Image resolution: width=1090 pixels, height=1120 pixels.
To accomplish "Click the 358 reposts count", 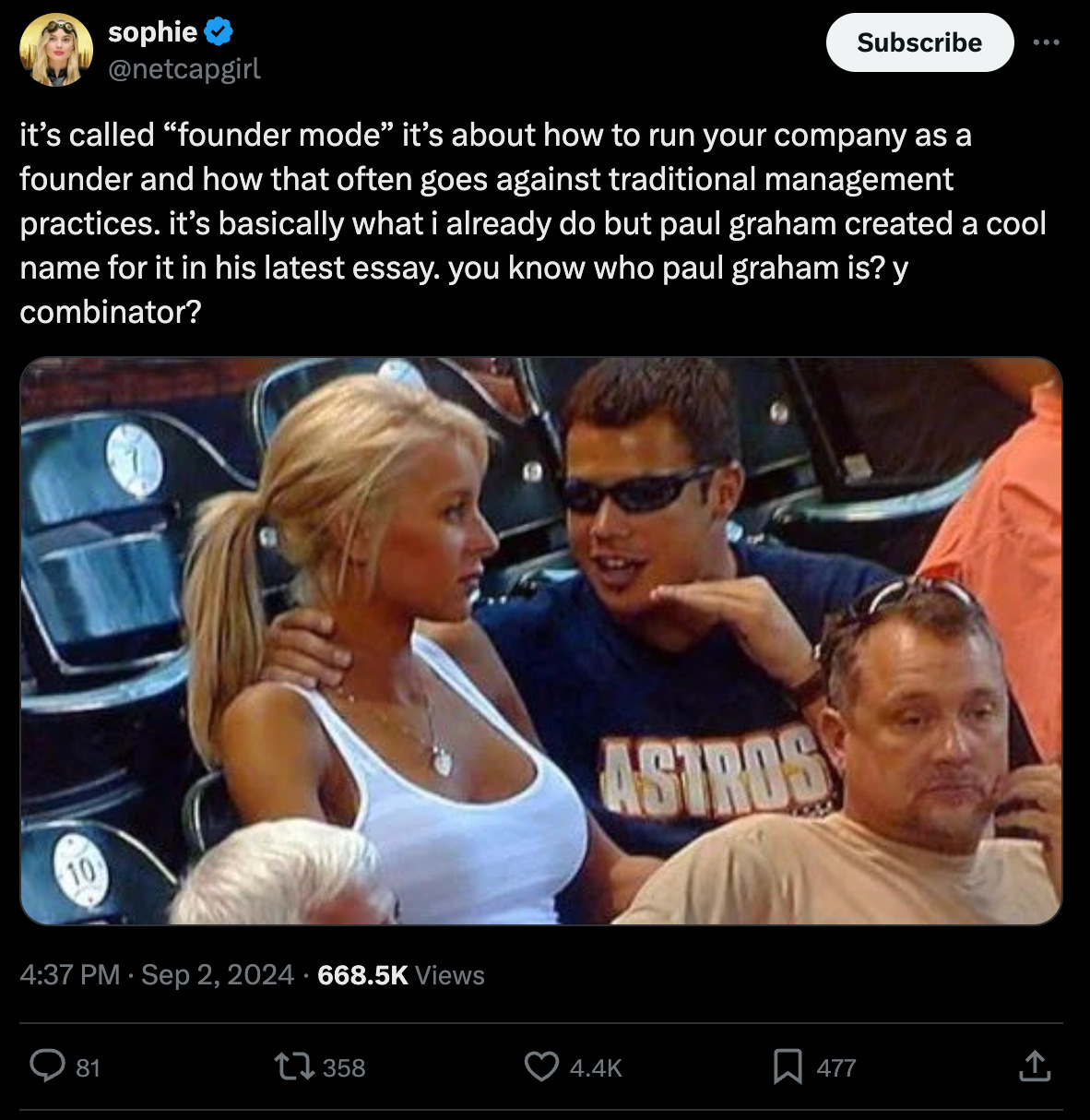I will (344, 1067).
